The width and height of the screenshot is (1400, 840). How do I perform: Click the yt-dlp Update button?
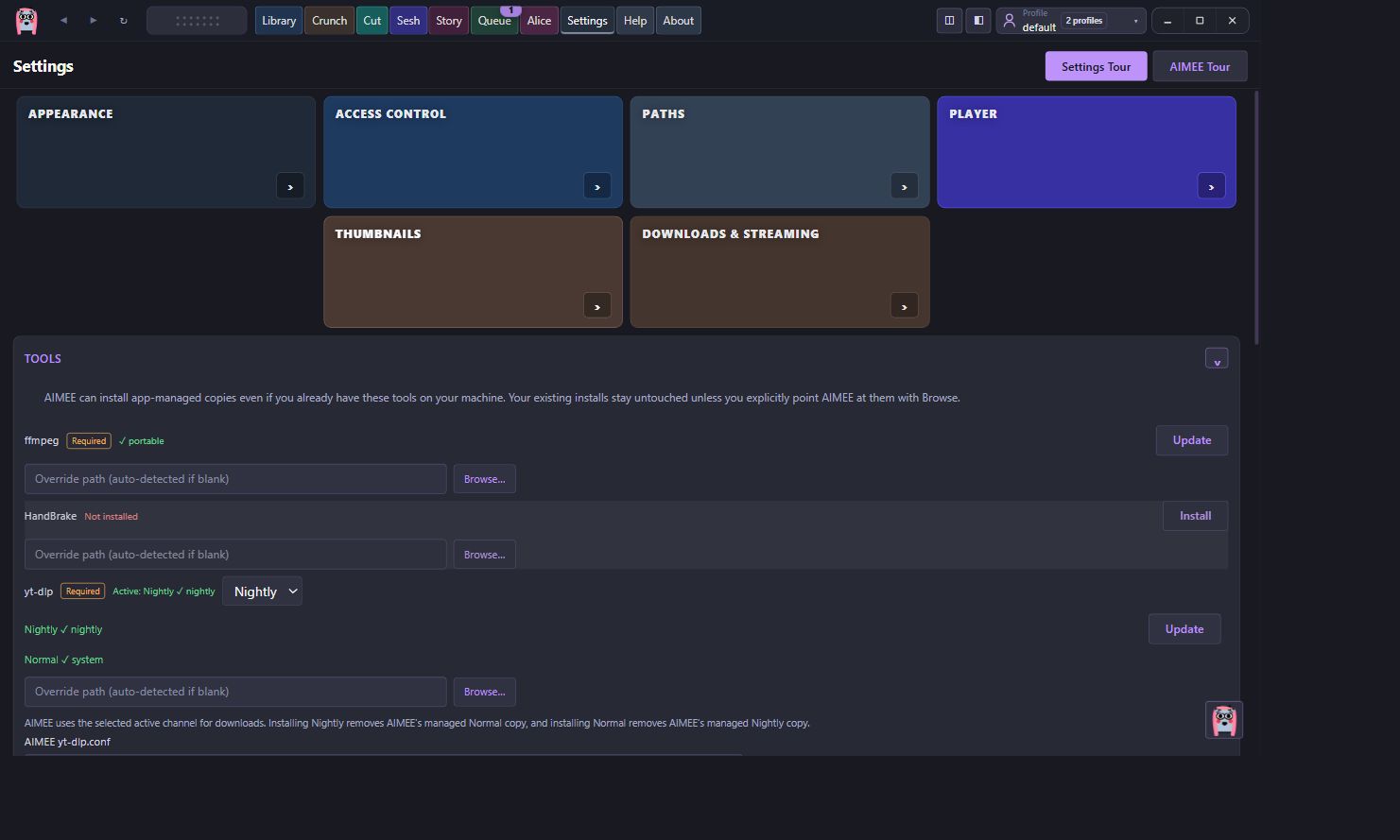point(1184,629)
